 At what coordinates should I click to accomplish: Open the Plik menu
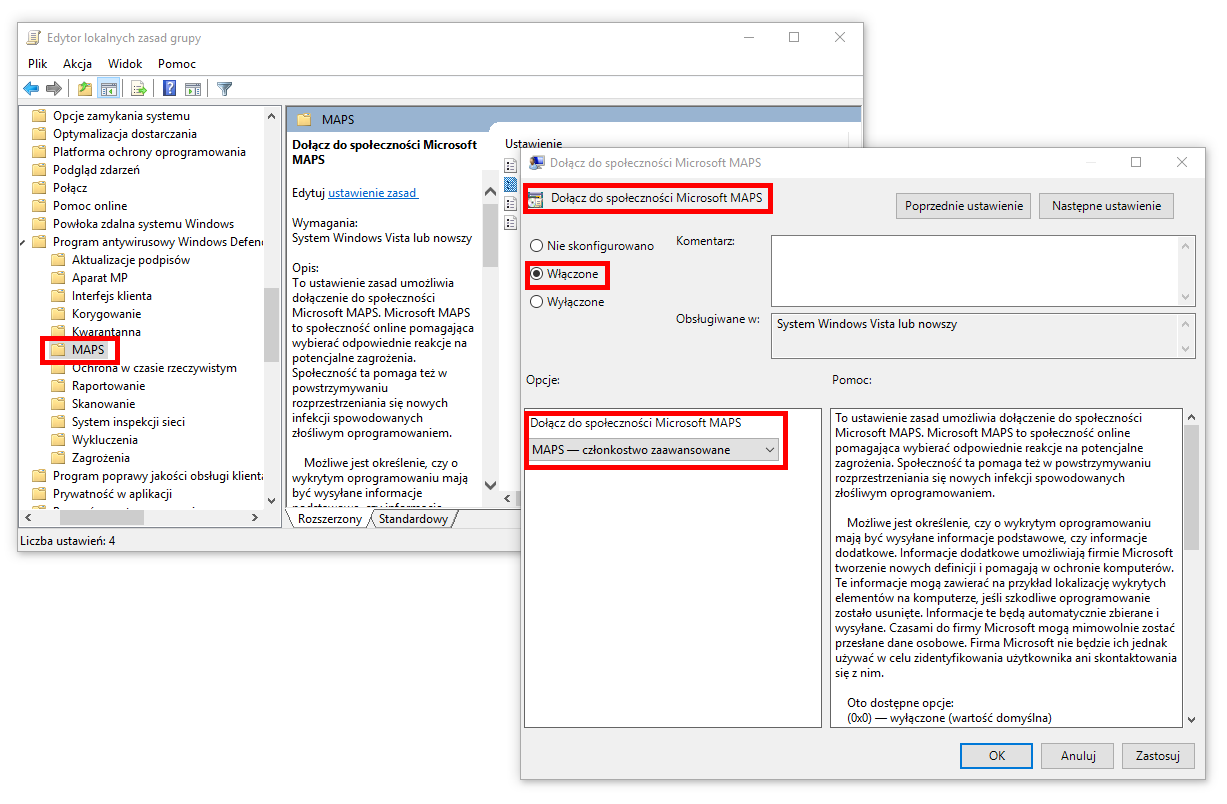coord(38,64)
